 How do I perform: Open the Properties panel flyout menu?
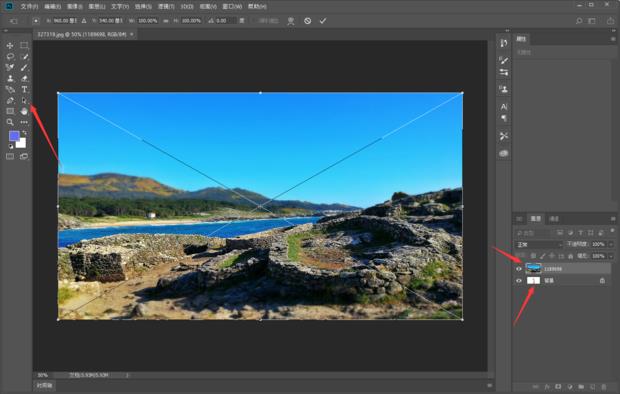(x=613, y=39)
